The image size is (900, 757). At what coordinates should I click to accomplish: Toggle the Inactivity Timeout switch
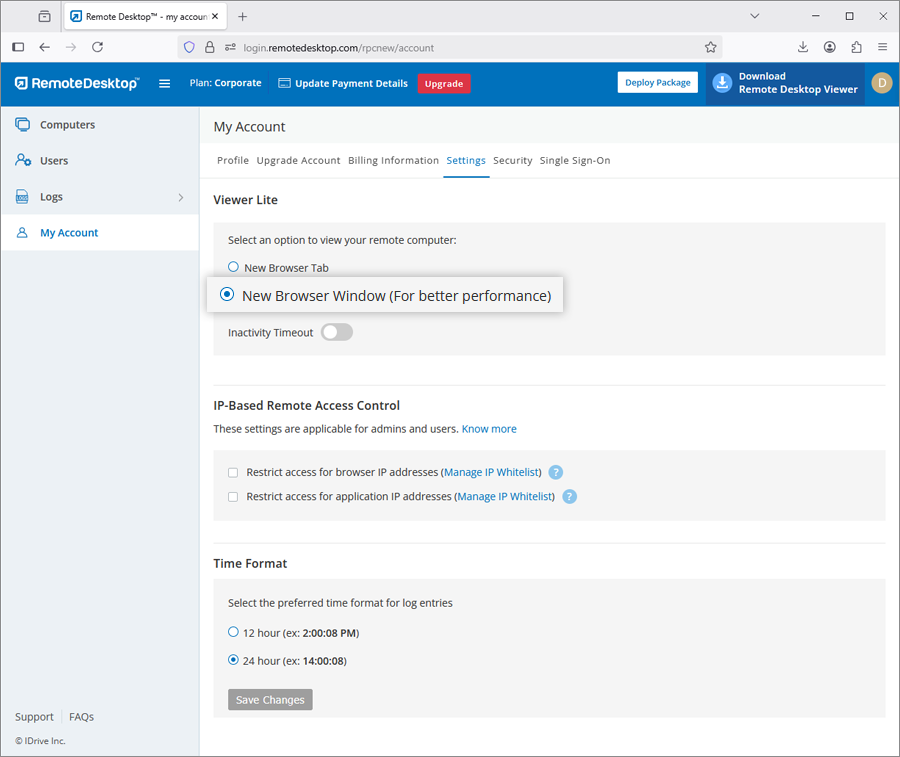pos(337,332)
